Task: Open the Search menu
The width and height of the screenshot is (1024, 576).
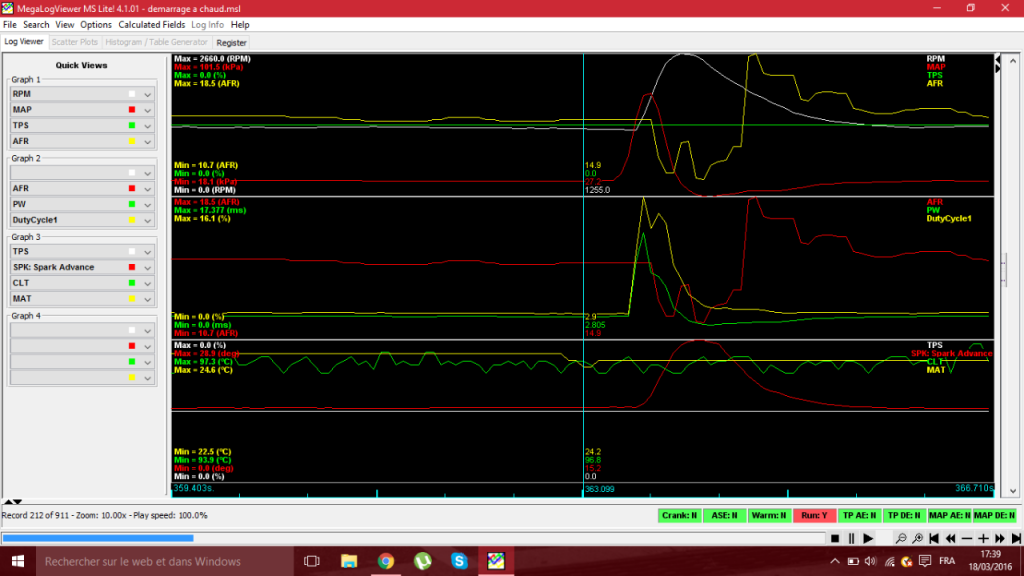Action: tap(36, 25)
